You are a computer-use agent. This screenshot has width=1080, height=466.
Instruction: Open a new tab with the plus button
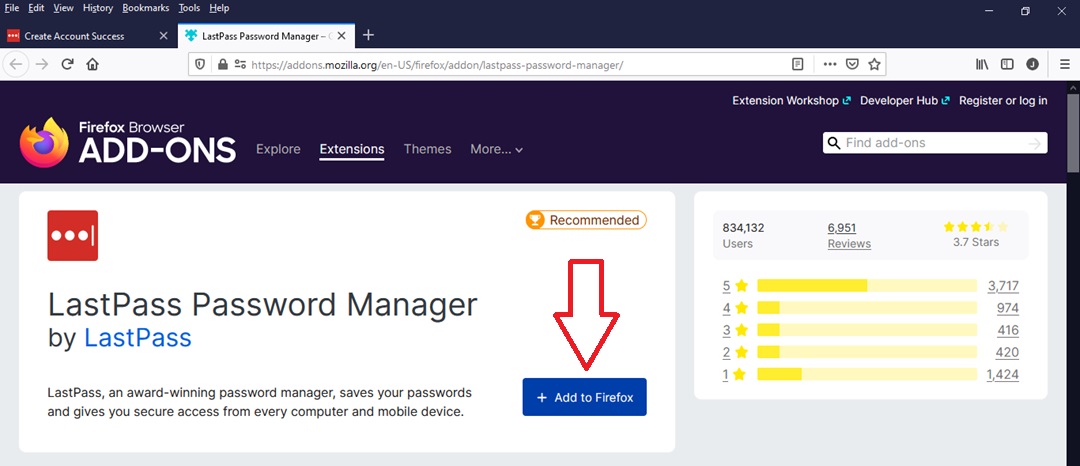coord(368,35)
